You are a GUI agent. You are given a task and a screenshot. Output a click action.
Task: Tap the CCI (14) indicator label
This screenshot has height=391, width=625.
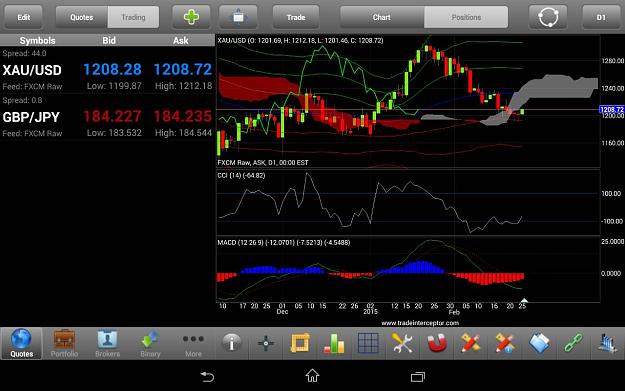(241, 175)
